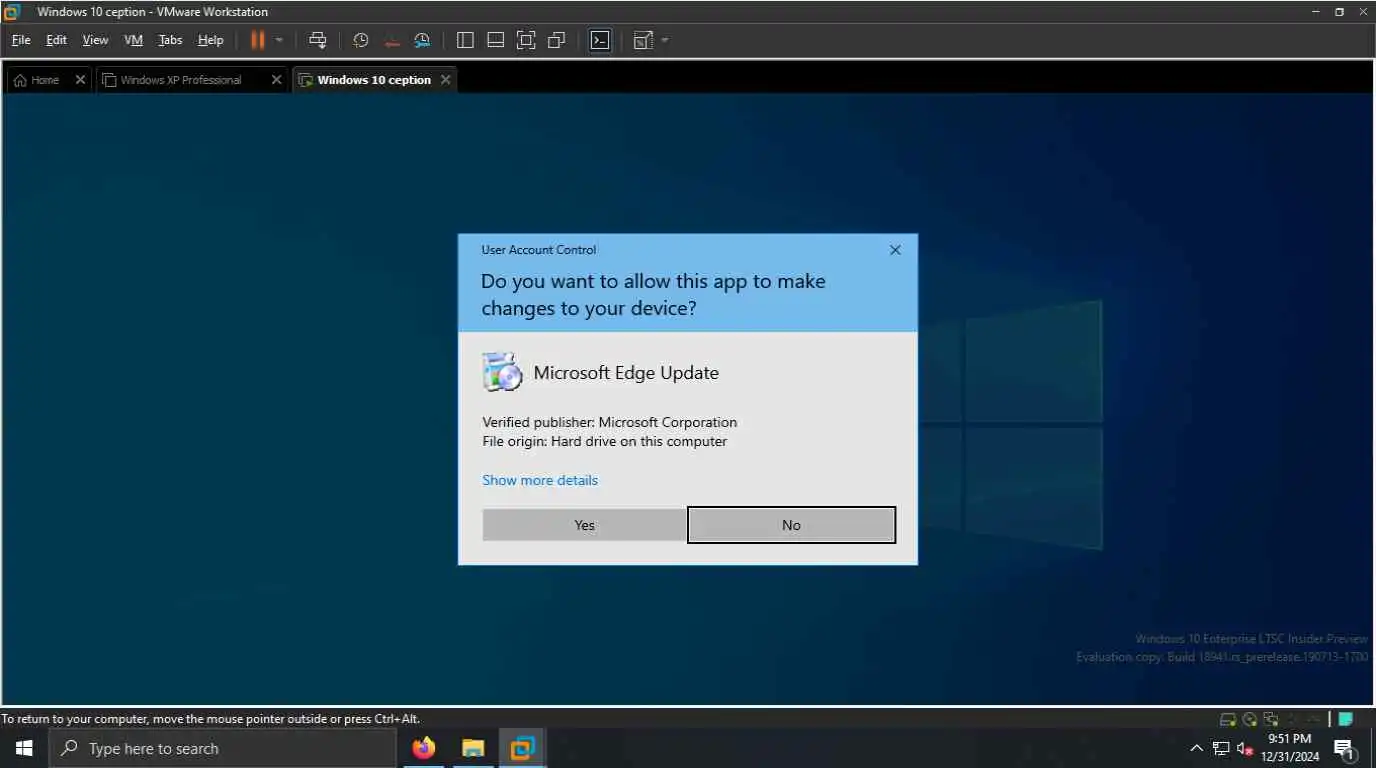Close the Windows 10 ception tab

446,80
